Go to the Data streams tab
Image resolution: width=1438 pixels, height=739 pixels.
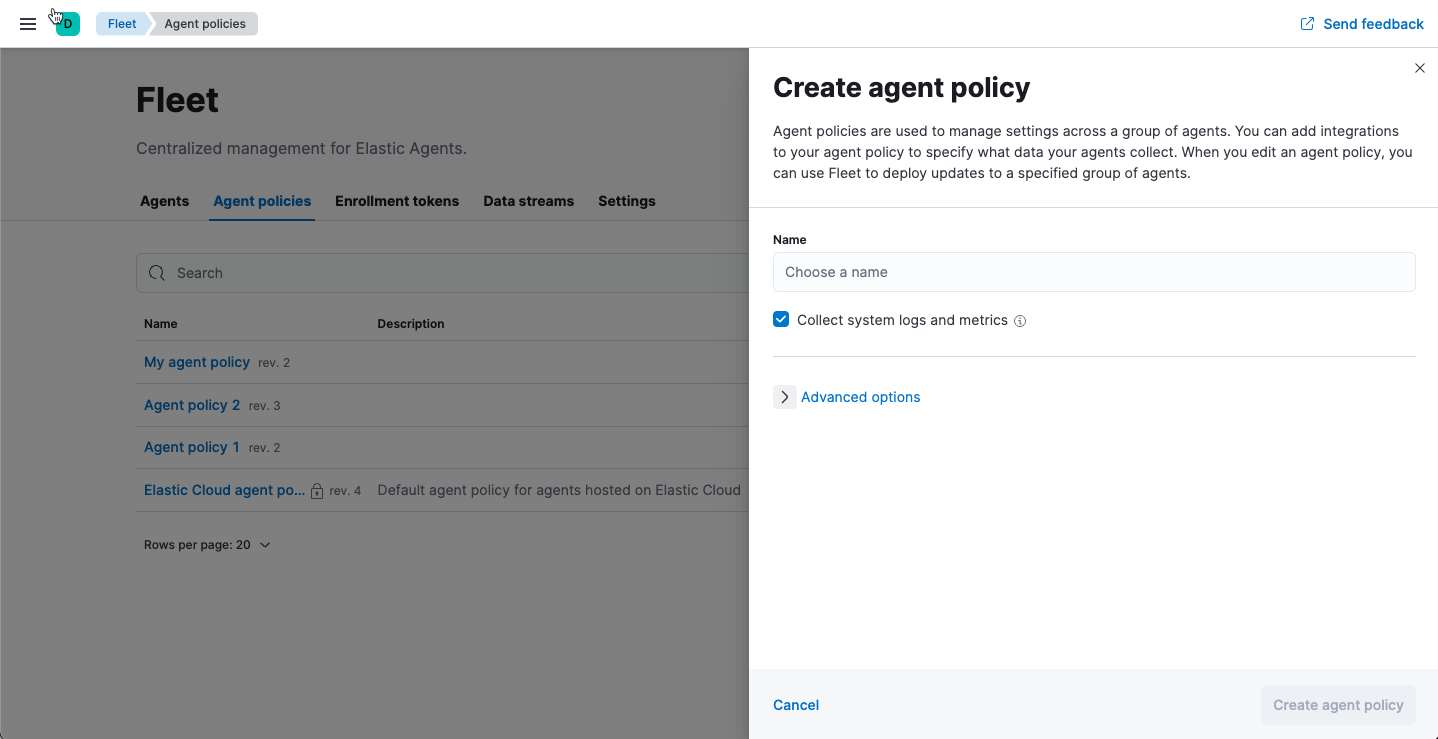coord(528,201)
